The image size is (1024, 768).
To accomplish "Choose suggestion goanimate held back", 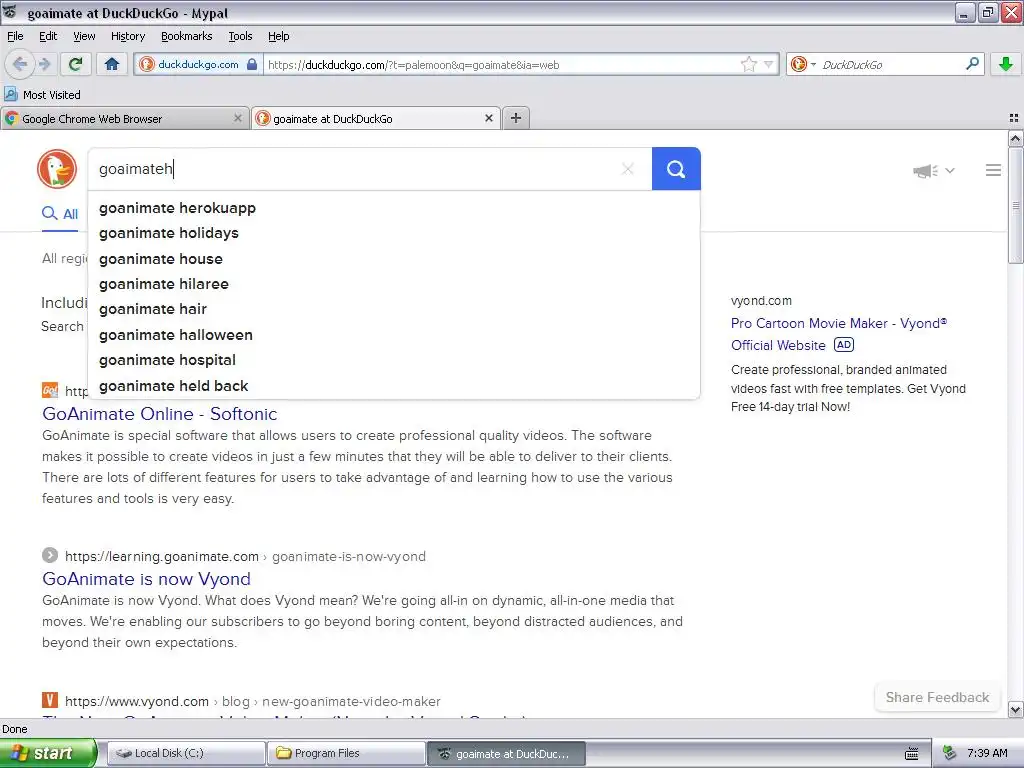I will click(x=394, y=386).
